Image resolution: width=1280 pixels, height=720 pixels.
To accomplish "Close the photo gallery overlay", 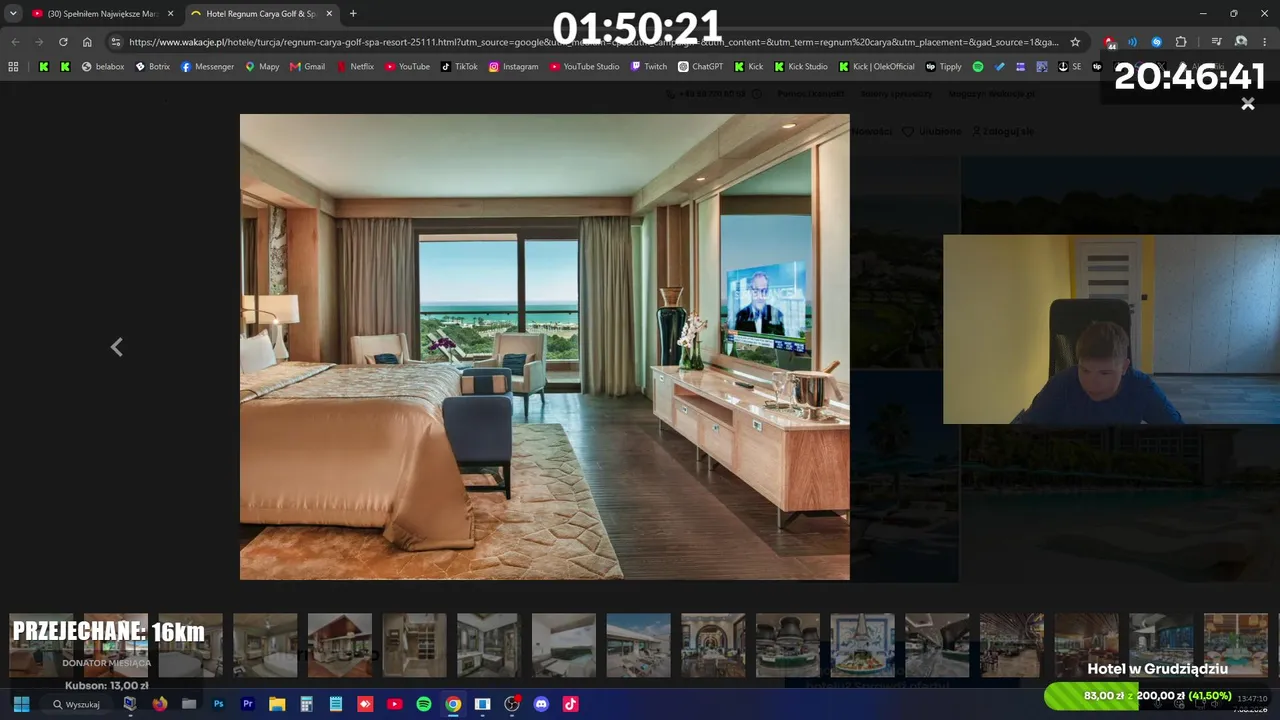I will point(1248,104).
